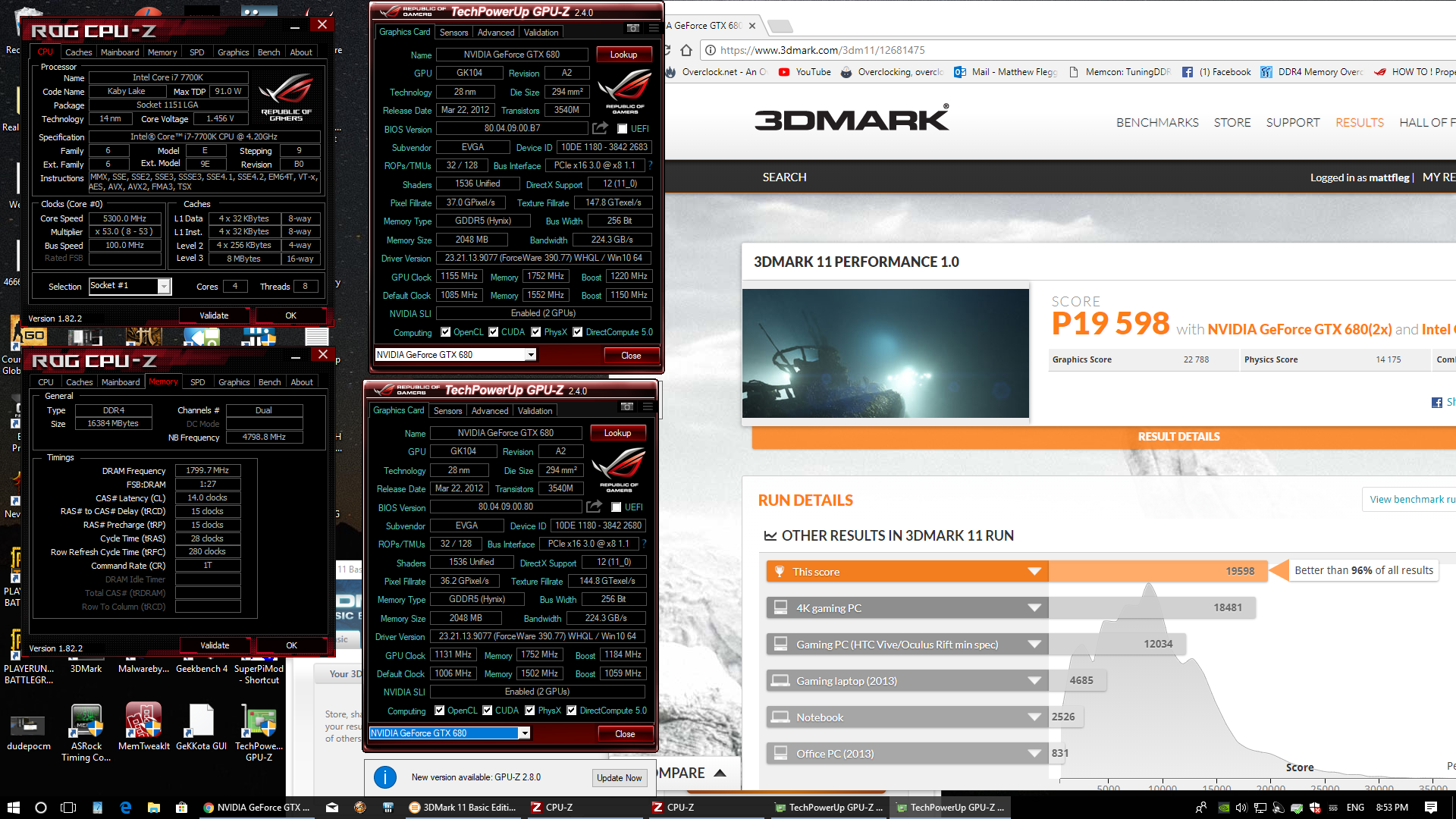
Task: Open Action Center notifications icon
Action: click(x=1430, y=808)
